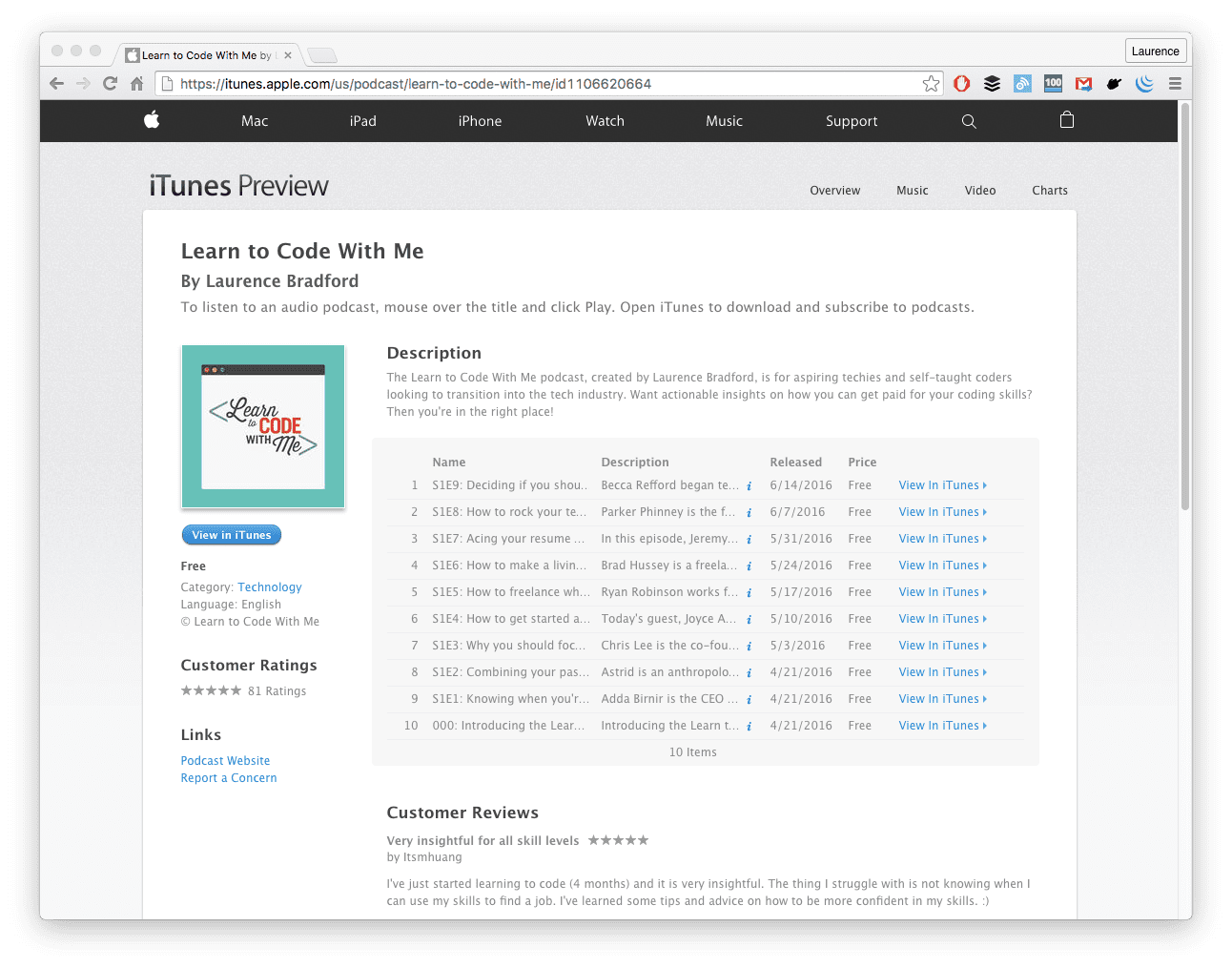
Task: Switch to the Video section
Action: [x=979, y=191]
